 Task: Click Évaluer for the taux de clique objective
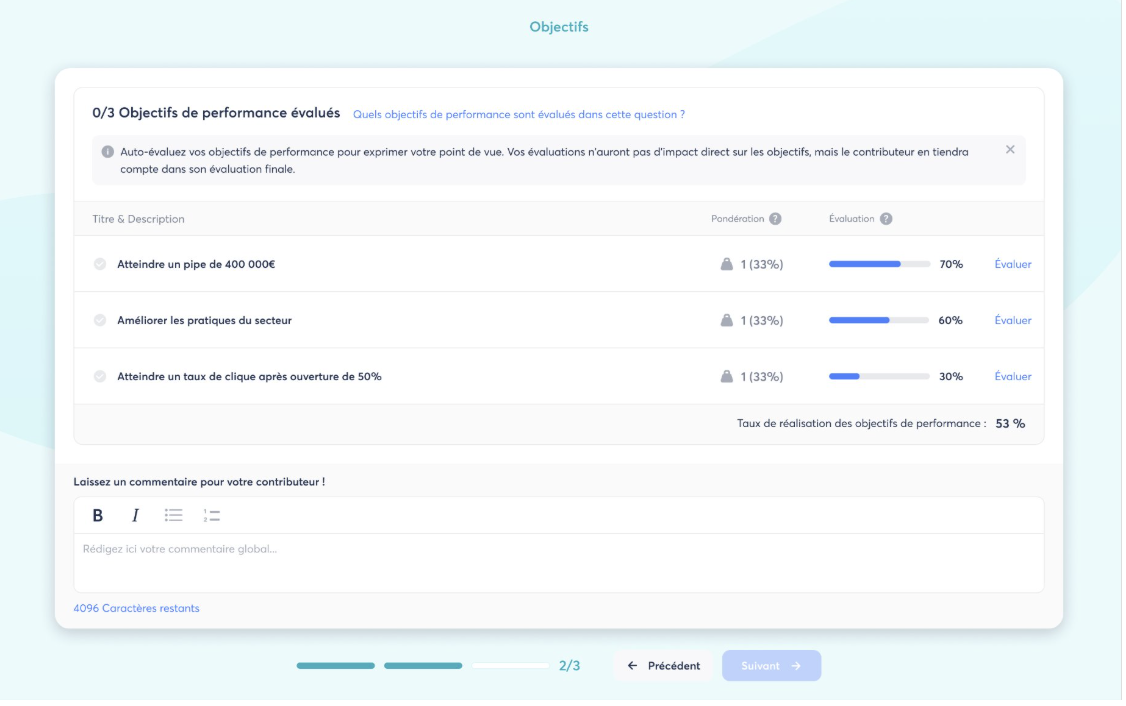tap(1012, 377)
